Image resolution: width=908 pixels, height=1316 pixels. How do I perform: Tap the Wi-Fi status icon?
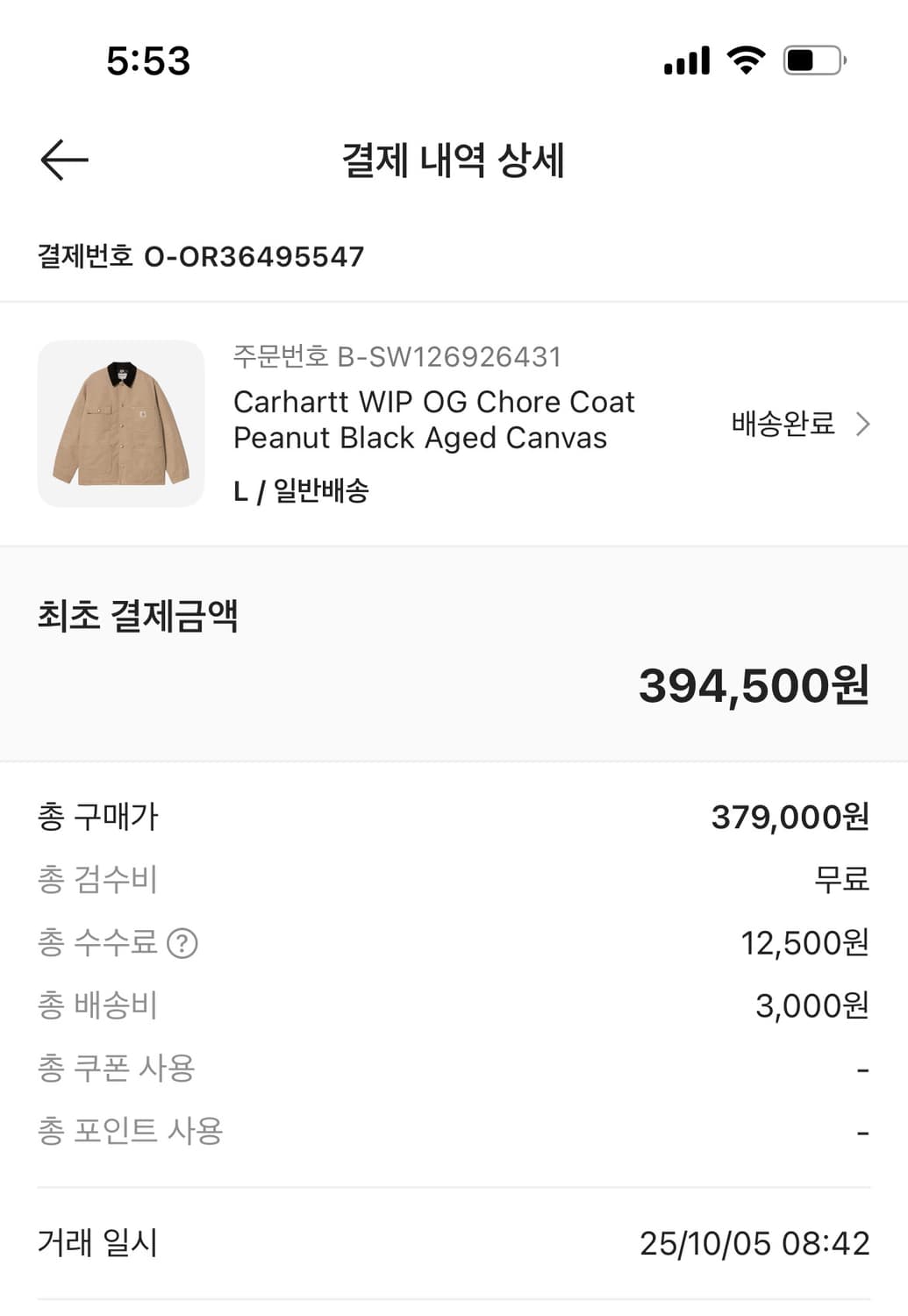[x=746, y=60]
